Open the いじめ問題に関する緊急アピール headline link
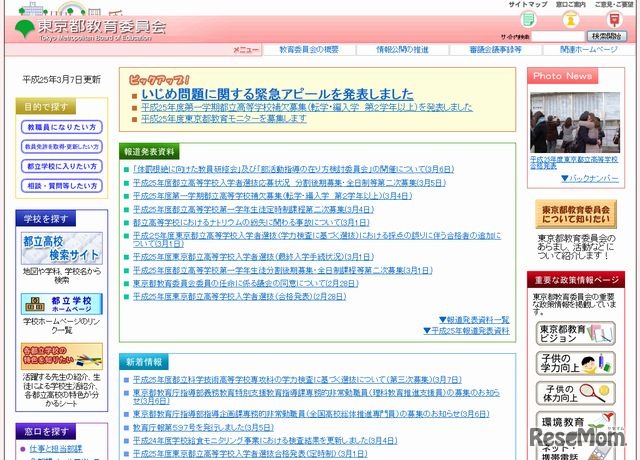640x460 pixels. point(277,94)
